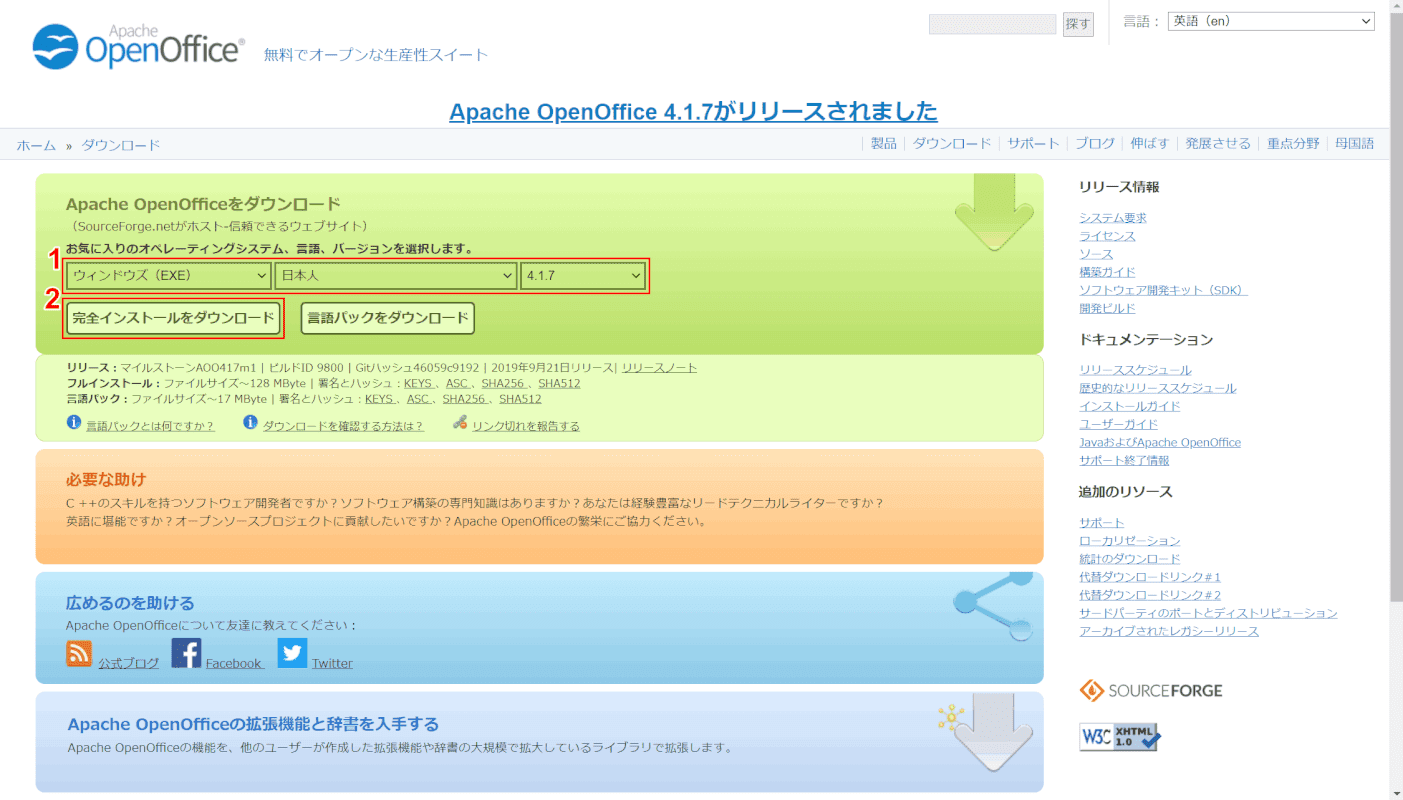Open ダウンロード in the top navigation
1403x800 pixels.
point(952,143)
